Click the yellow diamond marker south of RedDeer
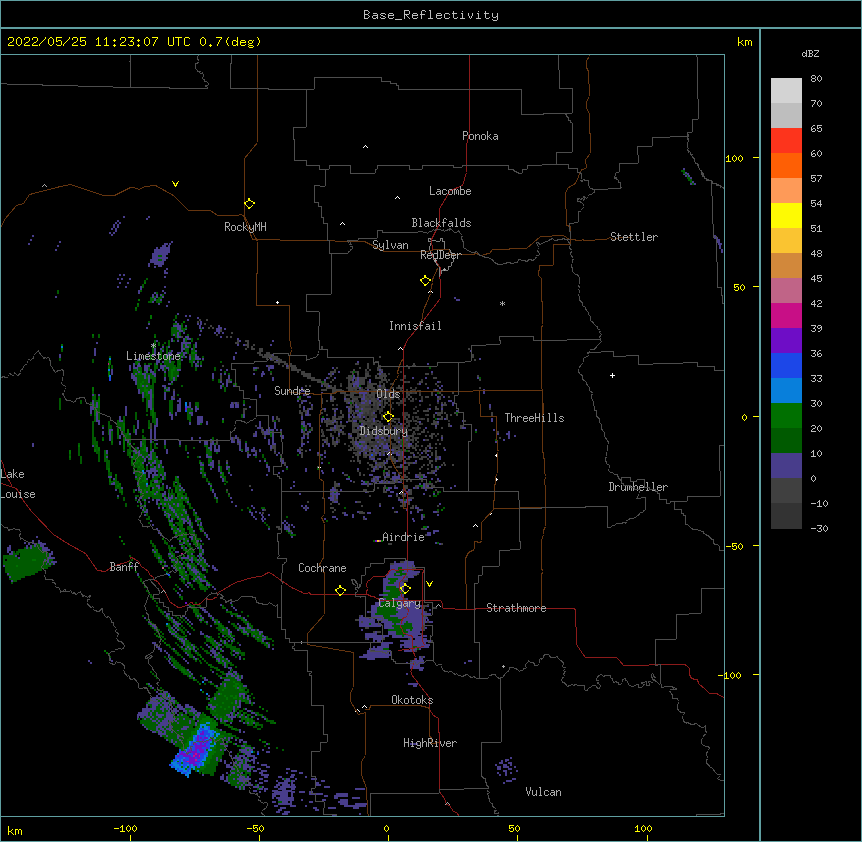 [425, 280]
